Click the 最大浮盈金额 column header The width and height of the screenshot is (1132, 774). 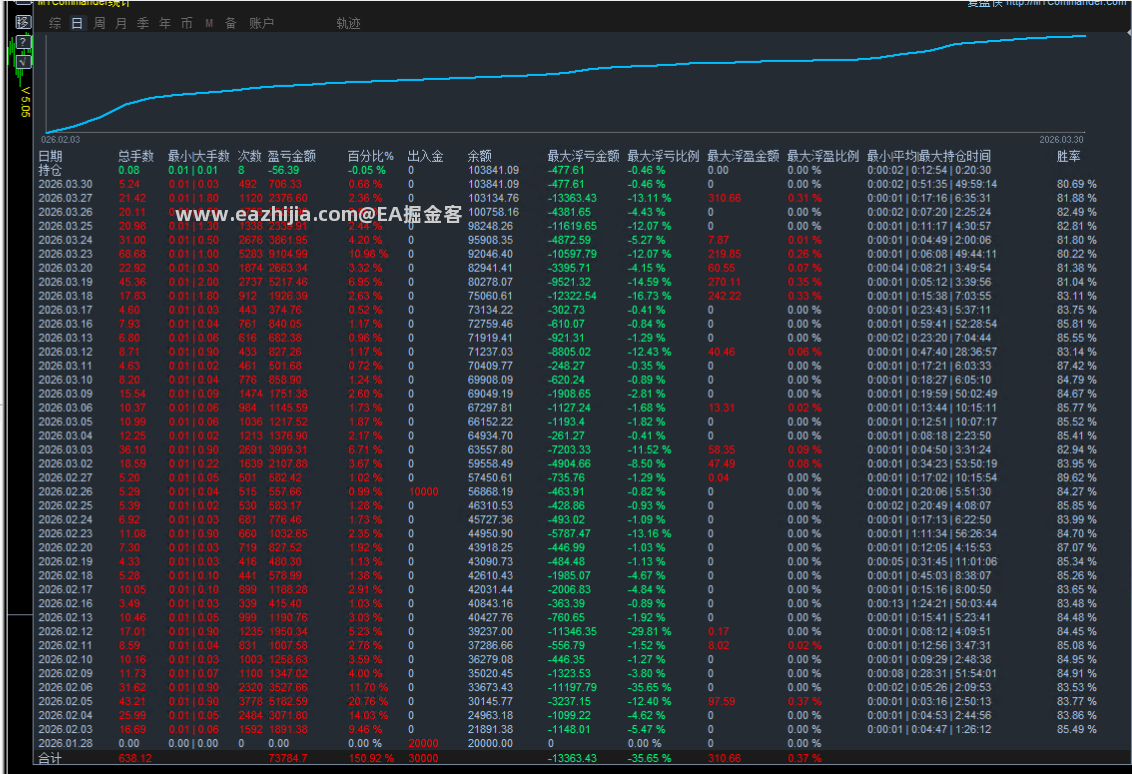pos(743,156)
